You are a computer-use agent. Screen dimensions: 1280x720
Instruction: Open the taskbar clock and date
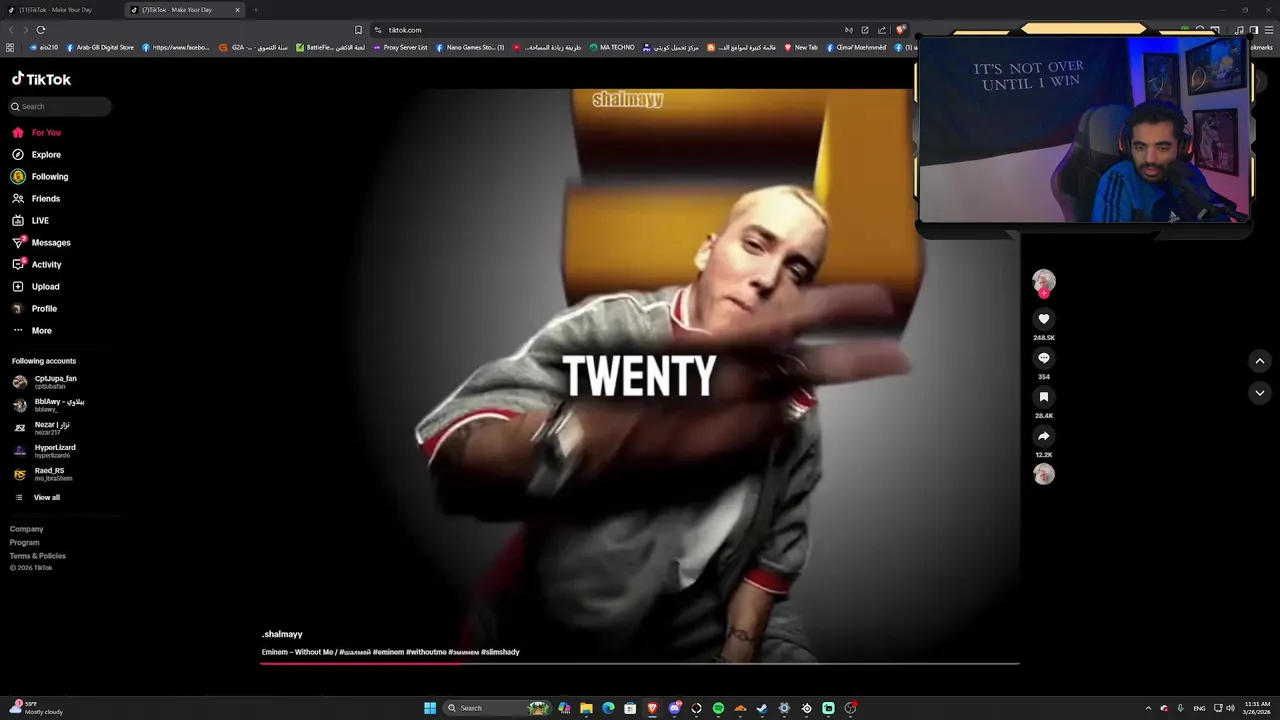coord(1259,708)
